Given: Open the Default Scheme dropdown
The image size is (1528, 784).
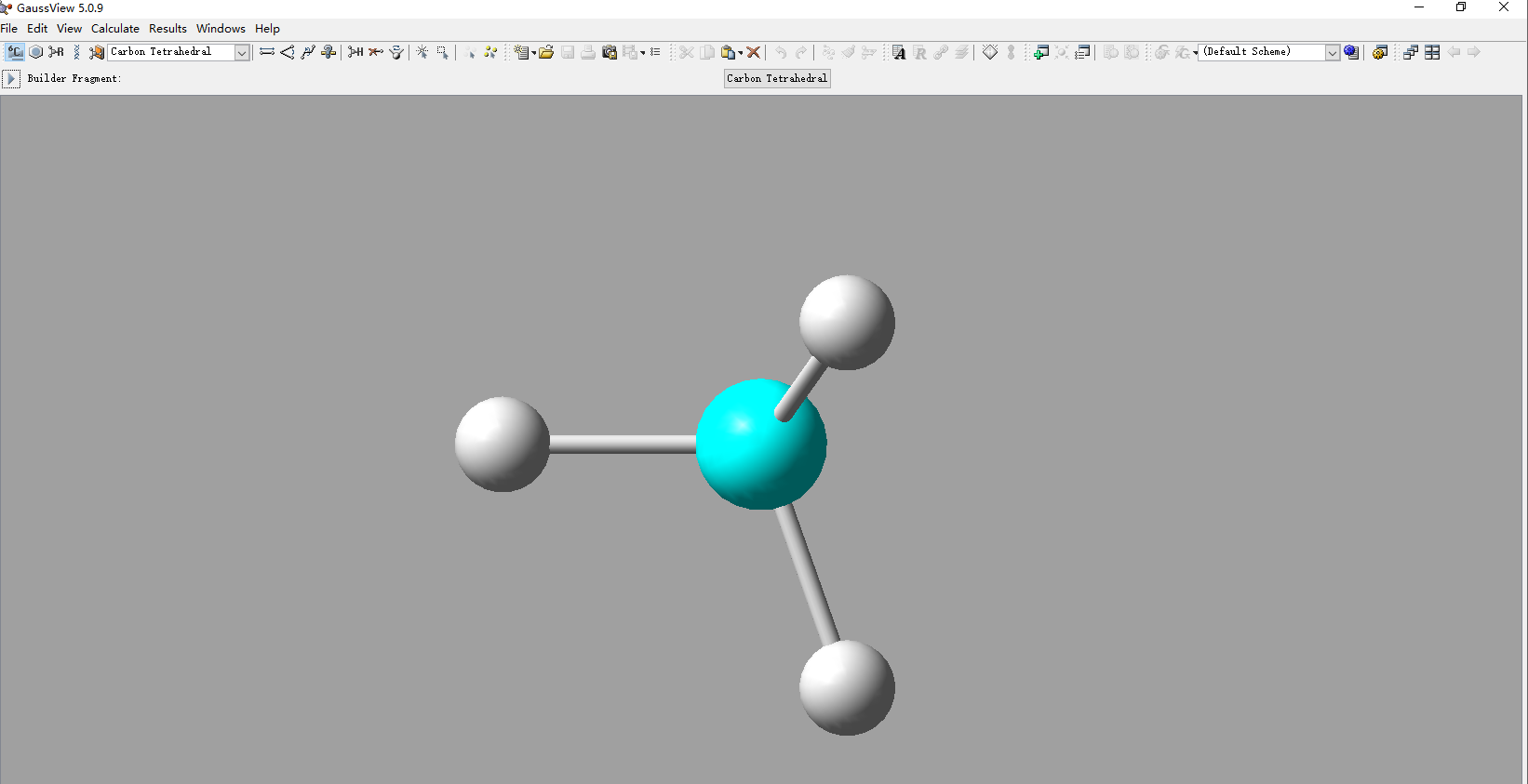Looking at the screenshot, I should [x=1332, y=52].
